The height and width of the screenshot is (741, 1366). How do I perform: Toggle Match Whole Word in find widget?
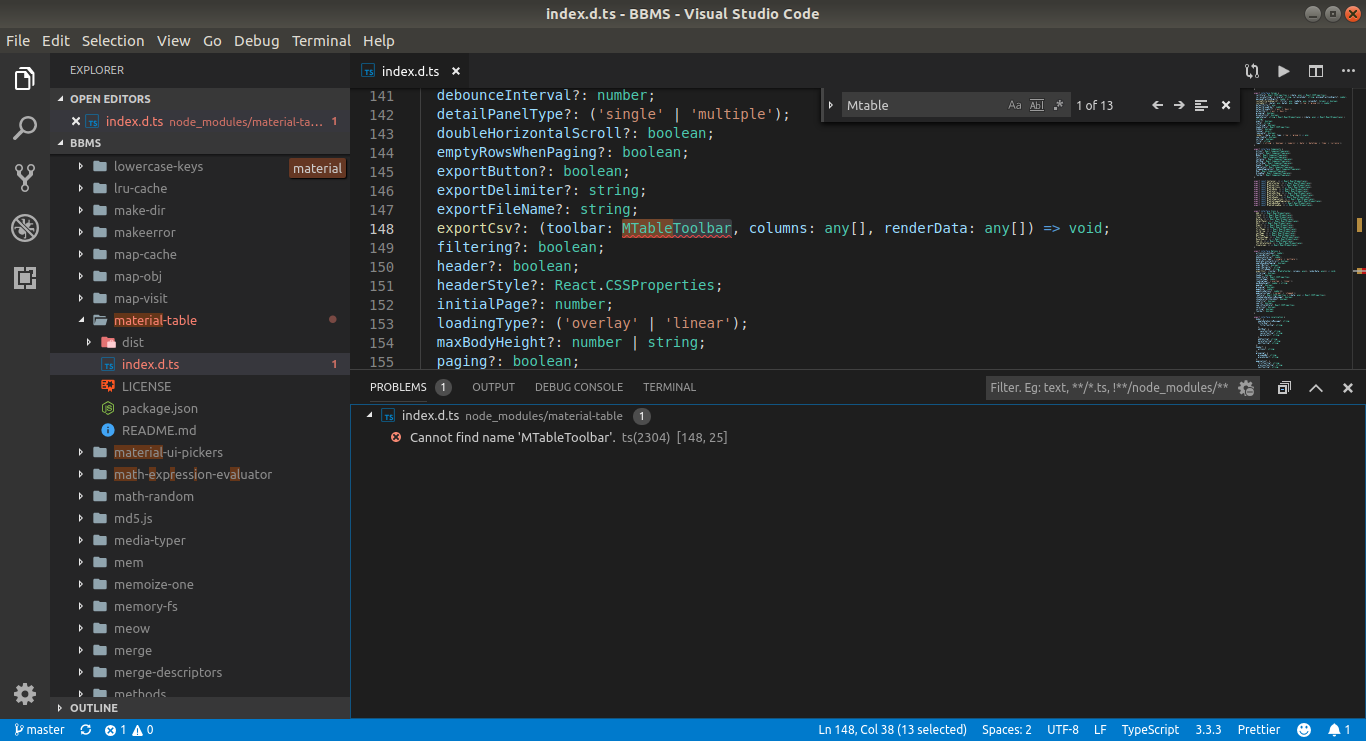pyautogui.click(x=1037, y=105)
